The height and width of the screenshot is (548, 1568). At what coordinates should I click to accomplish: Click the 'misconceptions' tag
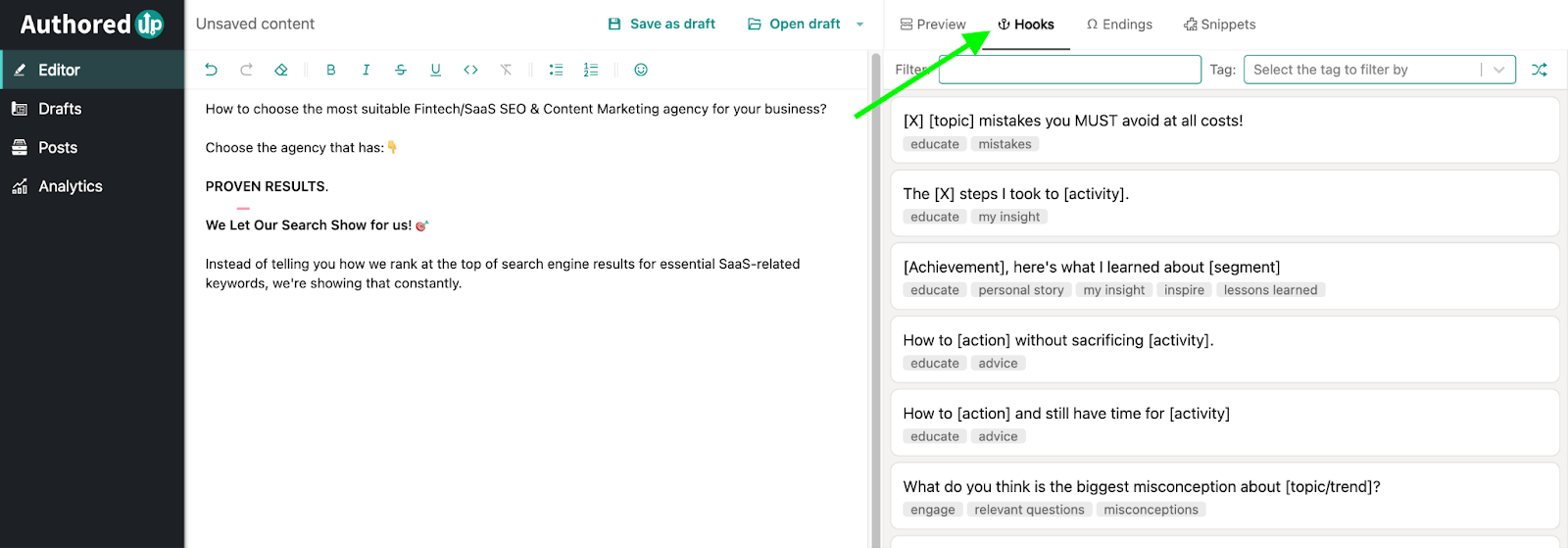pyautogui.click(x=1151, y=510)
